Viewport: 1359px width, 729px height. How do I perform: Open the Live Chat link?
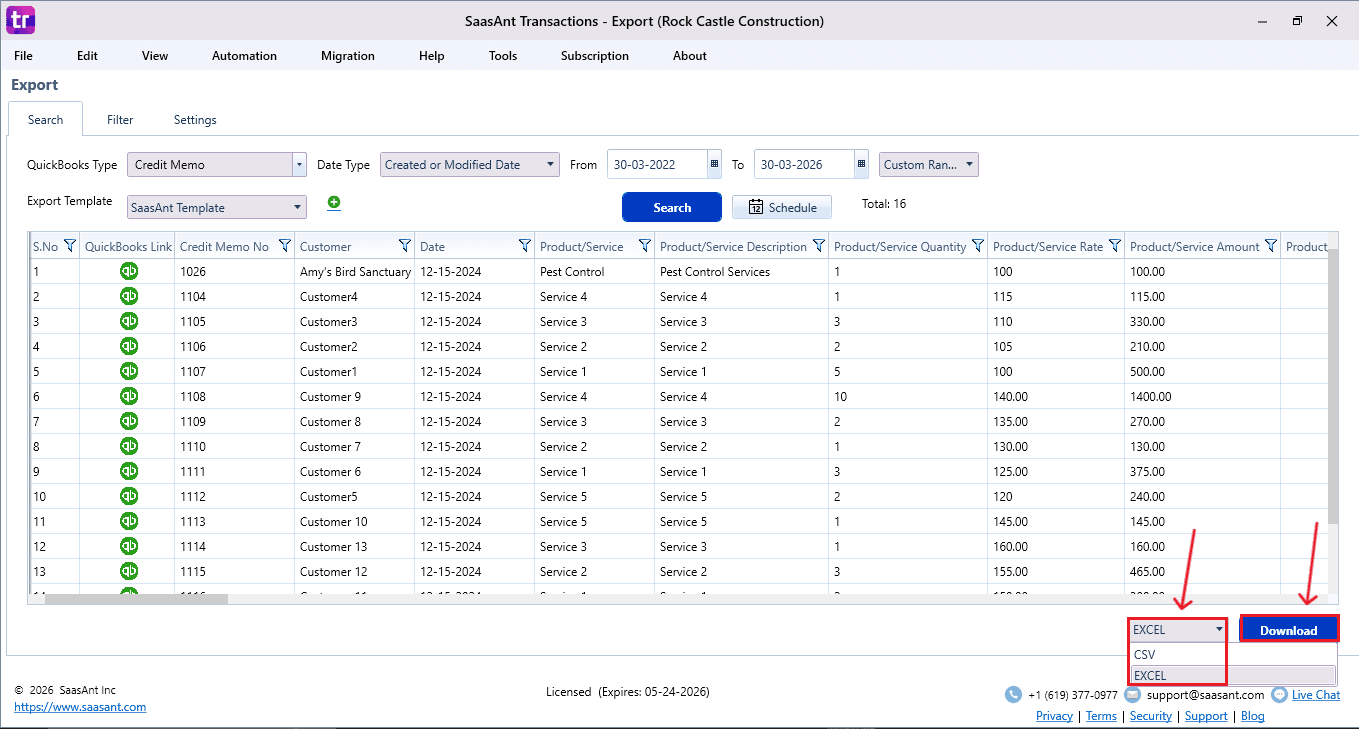pos(1316,695)
